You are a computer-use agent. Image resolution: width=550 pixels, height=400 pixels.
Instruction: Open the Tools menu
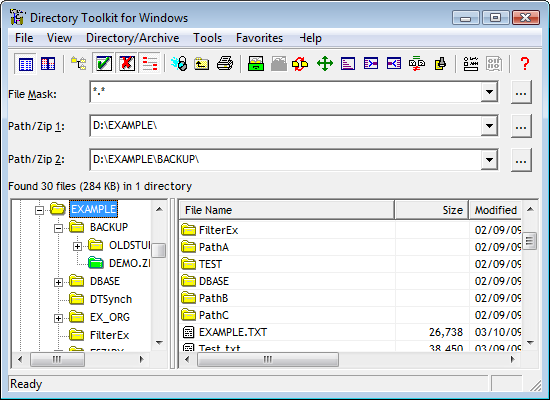click(x=208, y=38)
